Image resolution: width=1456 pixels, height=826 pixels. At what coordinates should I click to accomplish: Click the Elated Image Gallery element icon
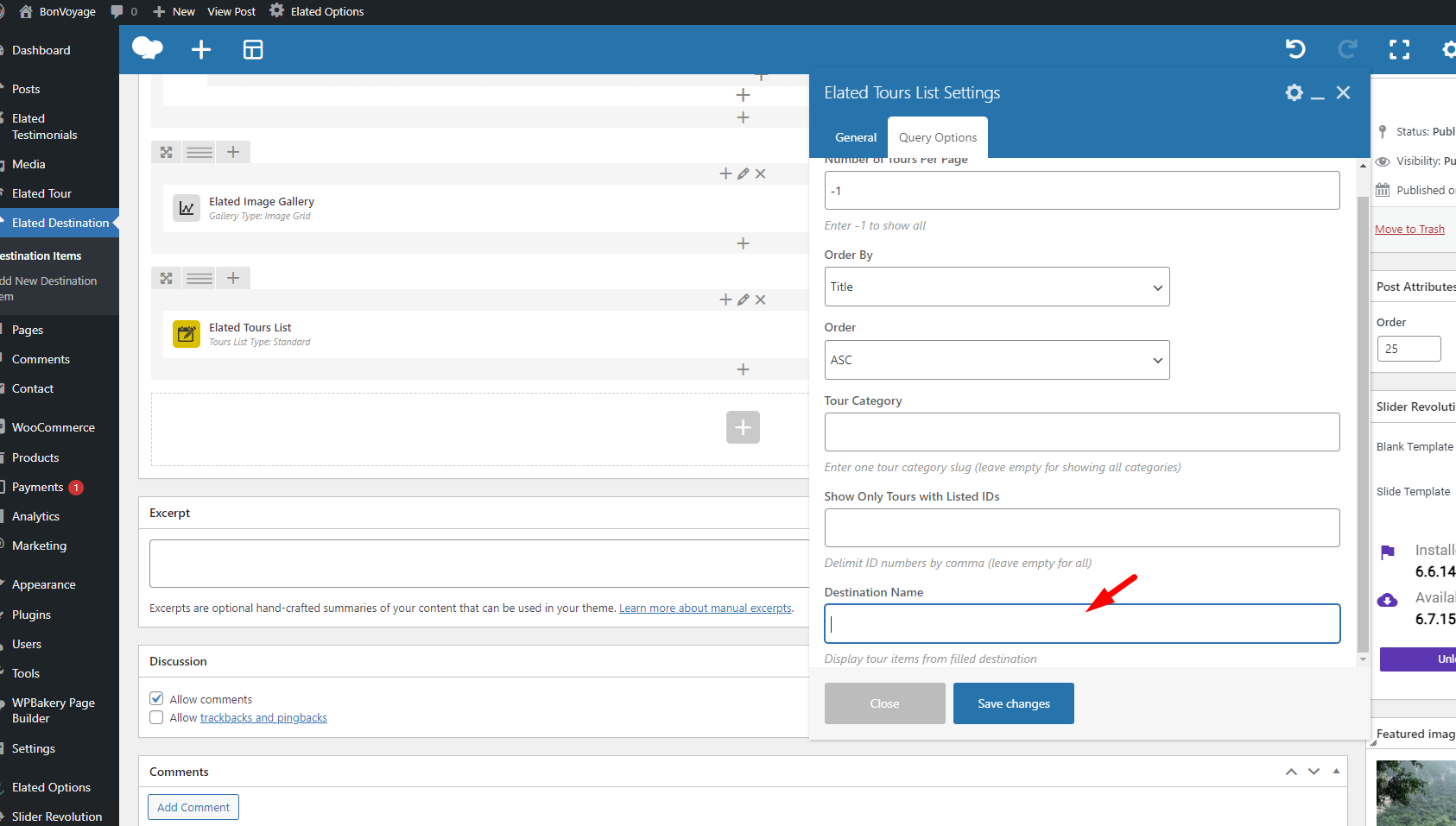click(x=187, y=208)
